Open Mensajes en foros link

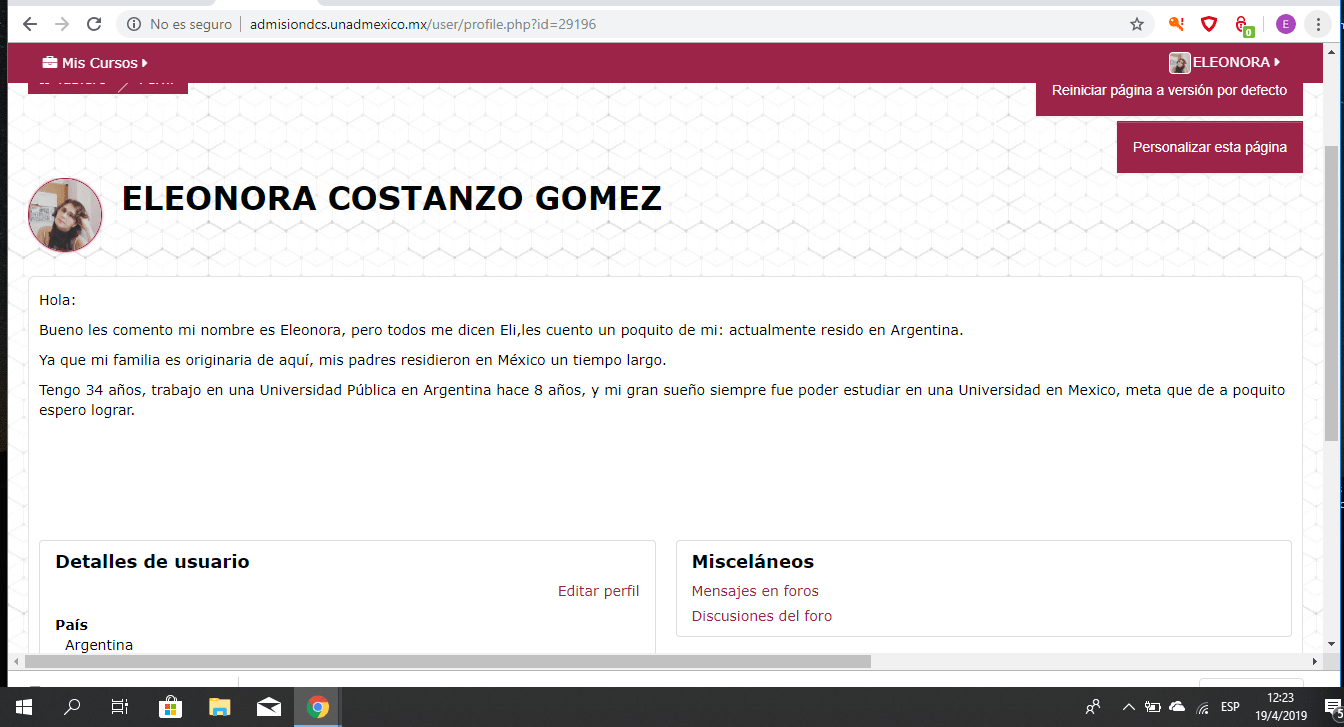click(755, 591)
